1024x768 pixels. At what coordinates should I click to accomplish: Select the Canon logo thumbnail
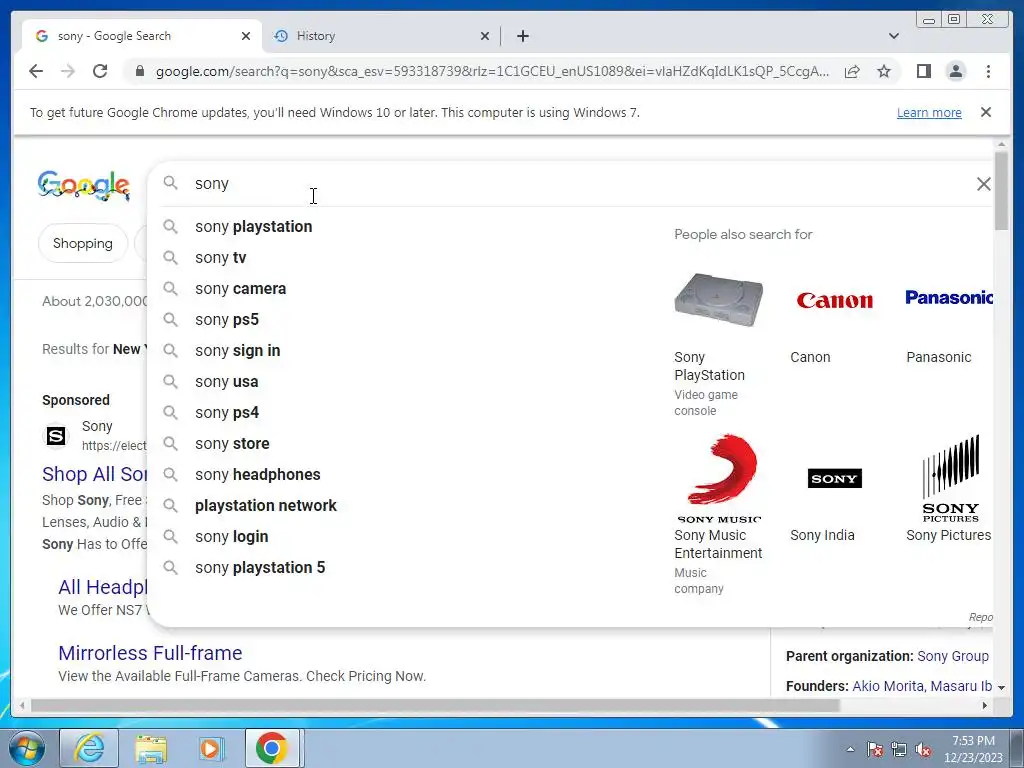point(835,300)
